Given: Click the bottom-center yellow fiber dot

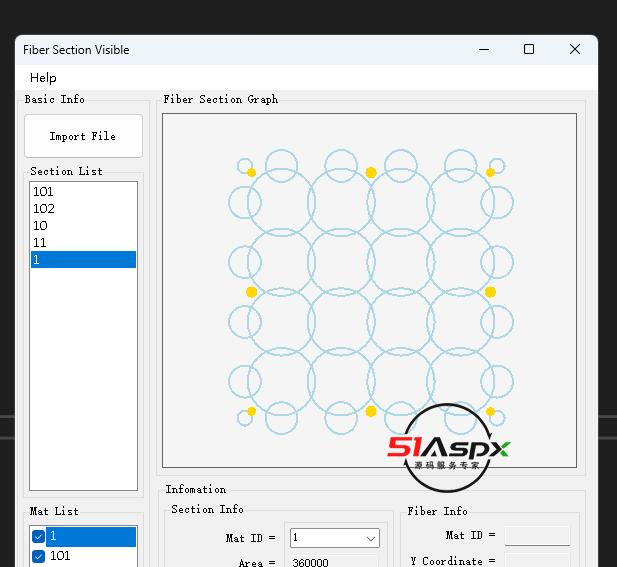Looking at the screenshot, I should pyautogui.click(x=371, y=411).
